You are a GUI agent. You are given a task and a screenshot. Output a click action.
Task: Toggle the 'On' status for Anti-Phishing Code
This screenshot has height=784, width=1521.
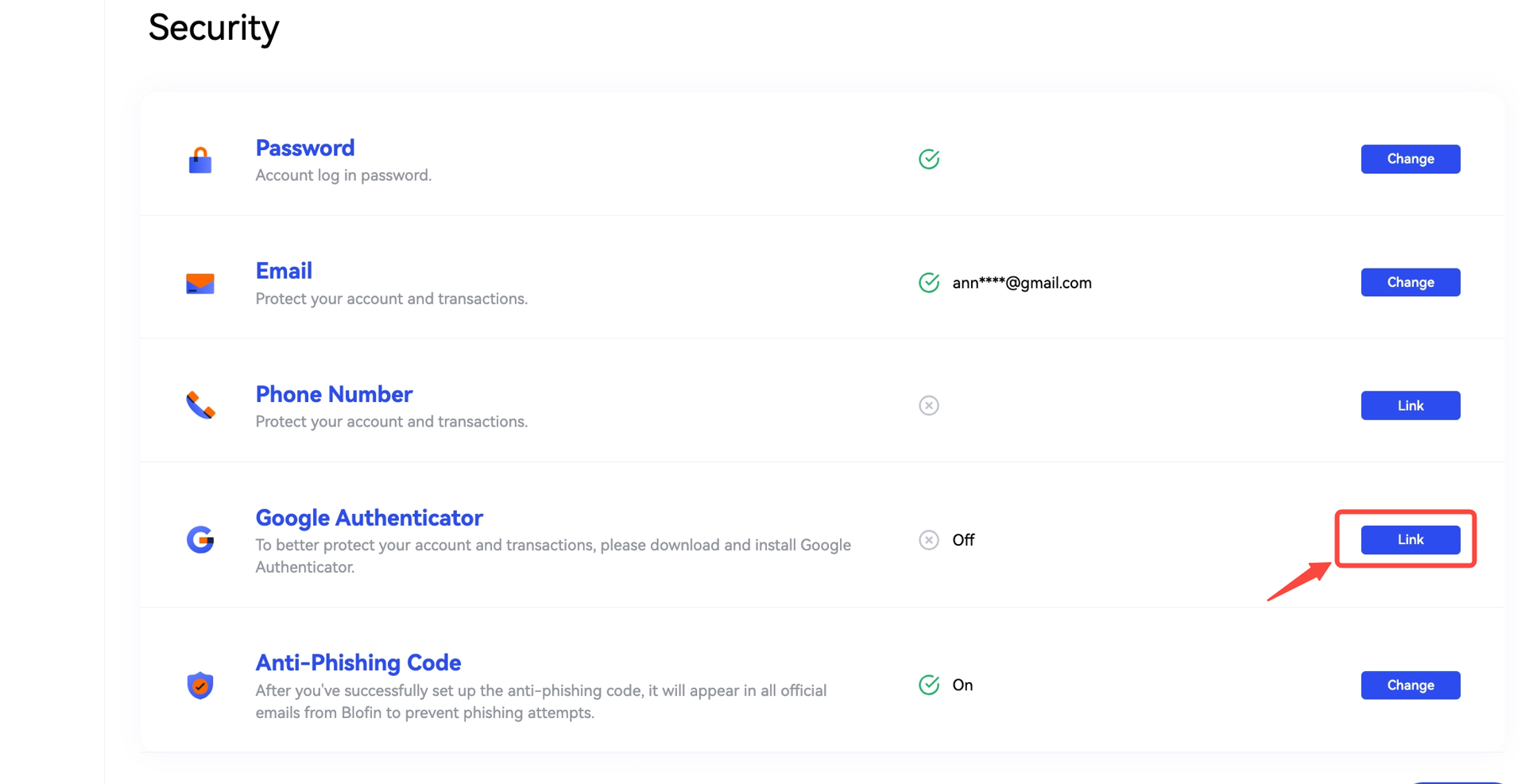click(962, 685)
